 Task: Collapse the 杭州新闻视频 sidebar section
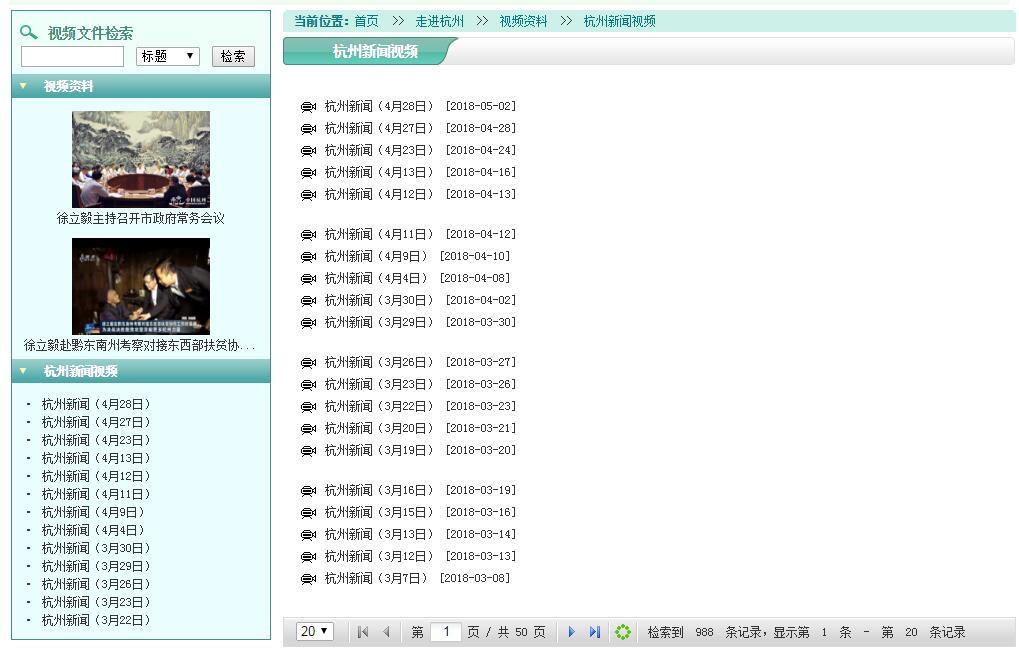click(23, 371)
